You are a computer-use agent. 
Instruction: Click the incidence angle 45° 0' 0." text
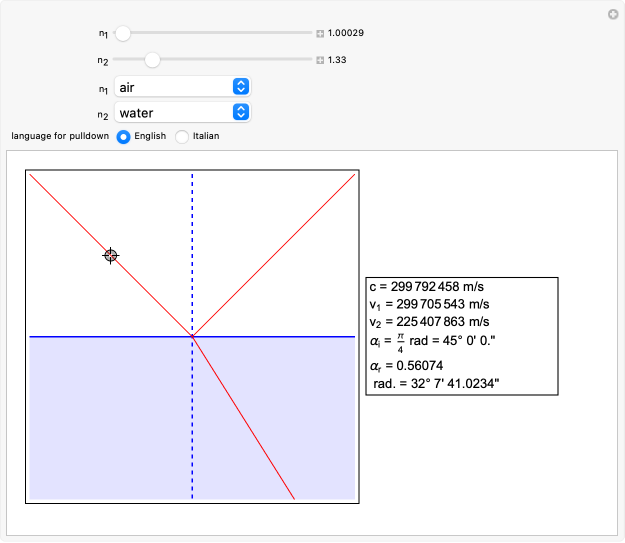pos(469,341)
